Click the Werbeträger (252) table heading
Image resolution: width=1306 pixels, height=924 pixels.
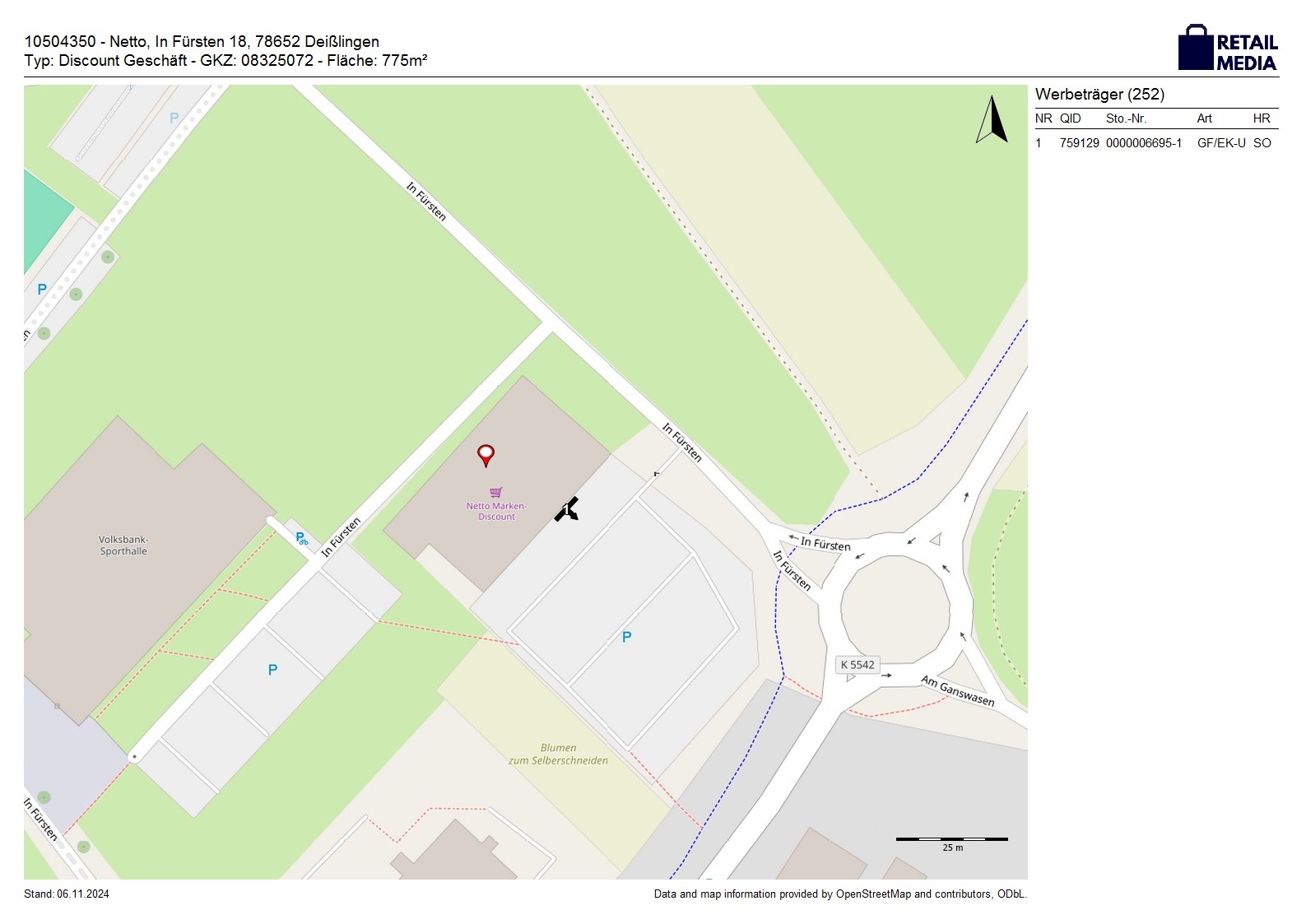pyautogui.click(x=1099, y=94)
